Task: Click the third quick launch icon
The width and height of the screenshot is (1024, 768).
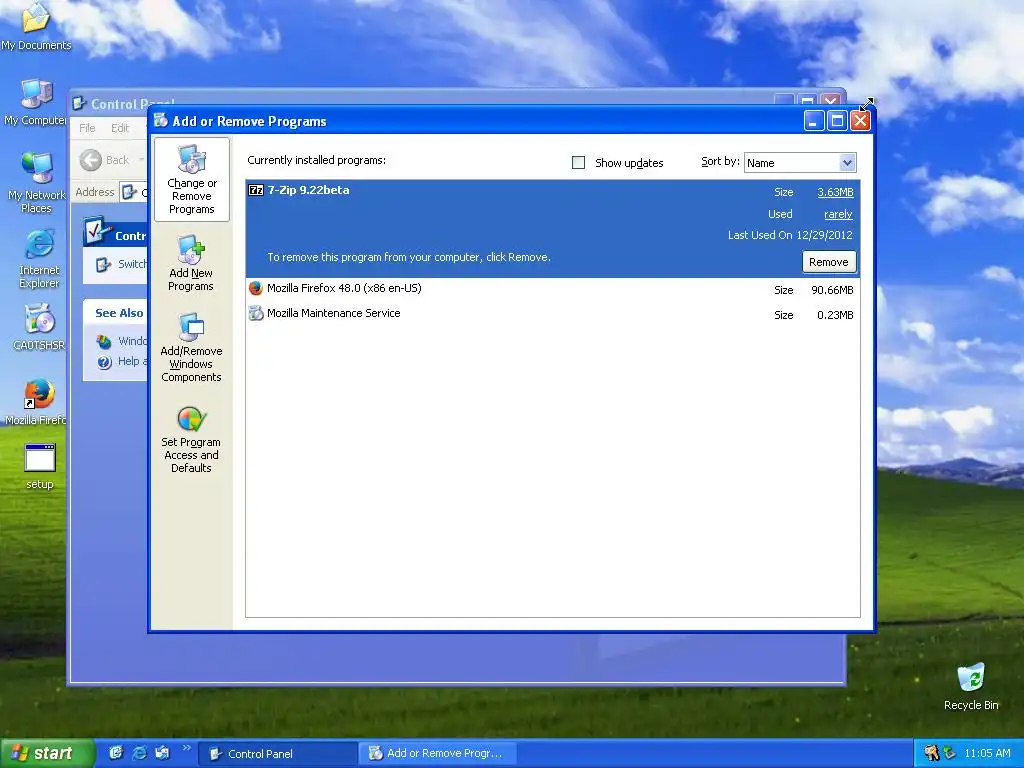Action: (x=162, y=753)
